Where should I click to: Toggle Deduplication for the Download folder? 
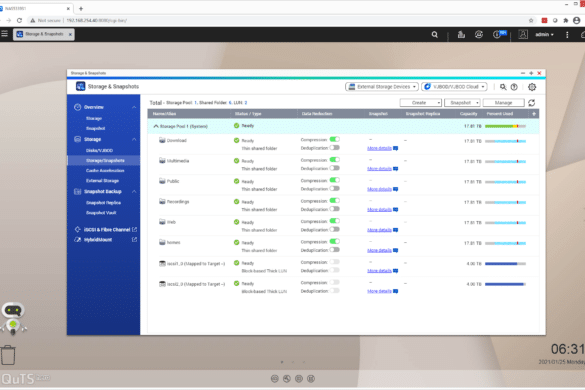335,148
